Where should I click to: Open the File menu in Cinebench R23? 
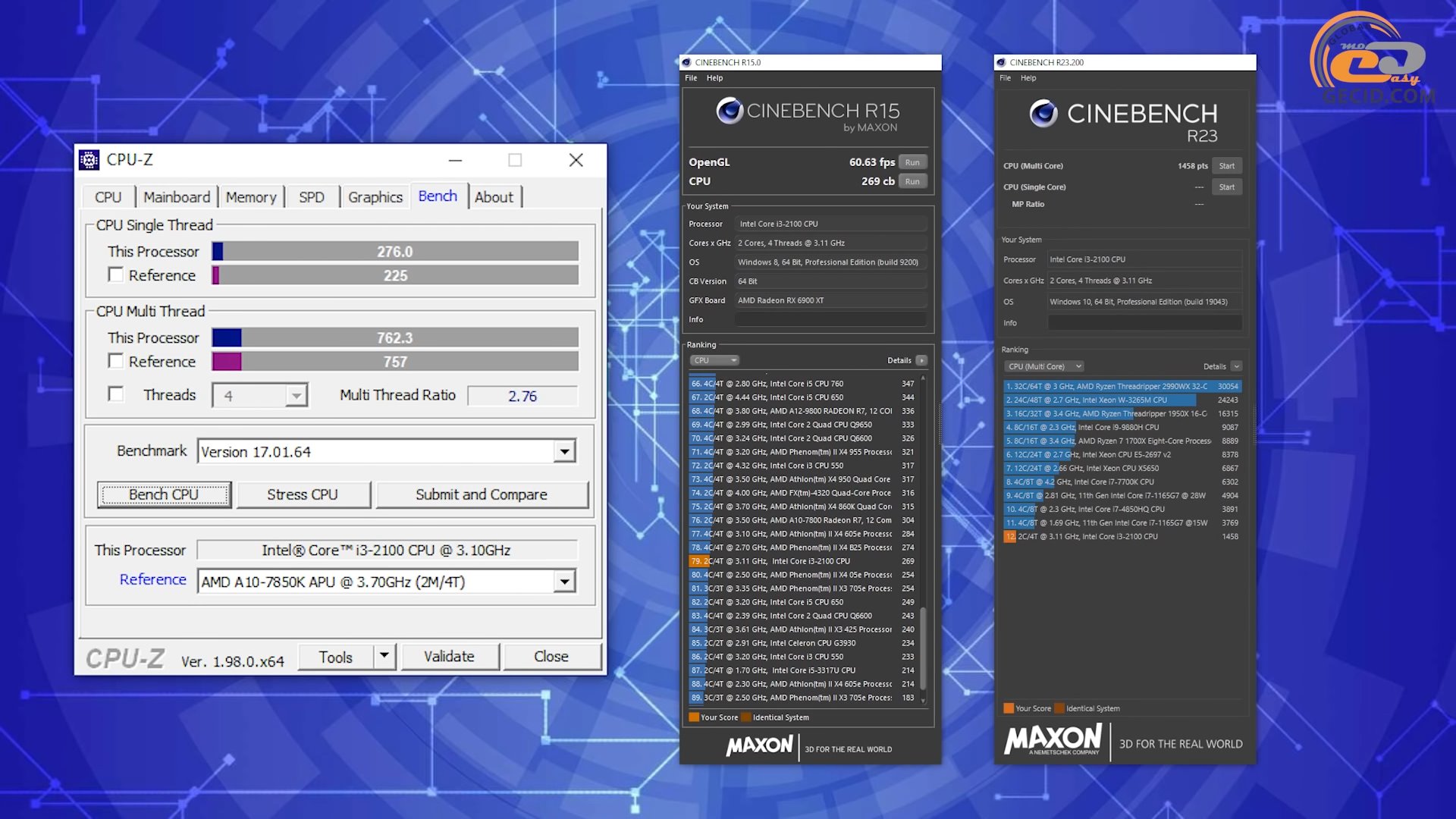pyautogui.click(x=1006, y=78)
